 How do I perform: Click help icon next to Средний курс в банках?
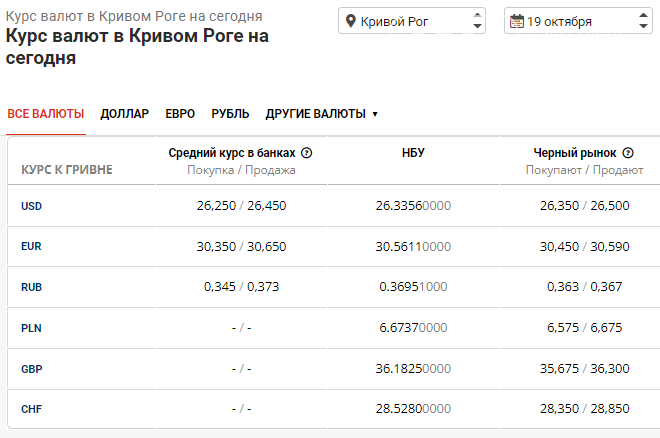pyautogui.click(x=307, y=153)
